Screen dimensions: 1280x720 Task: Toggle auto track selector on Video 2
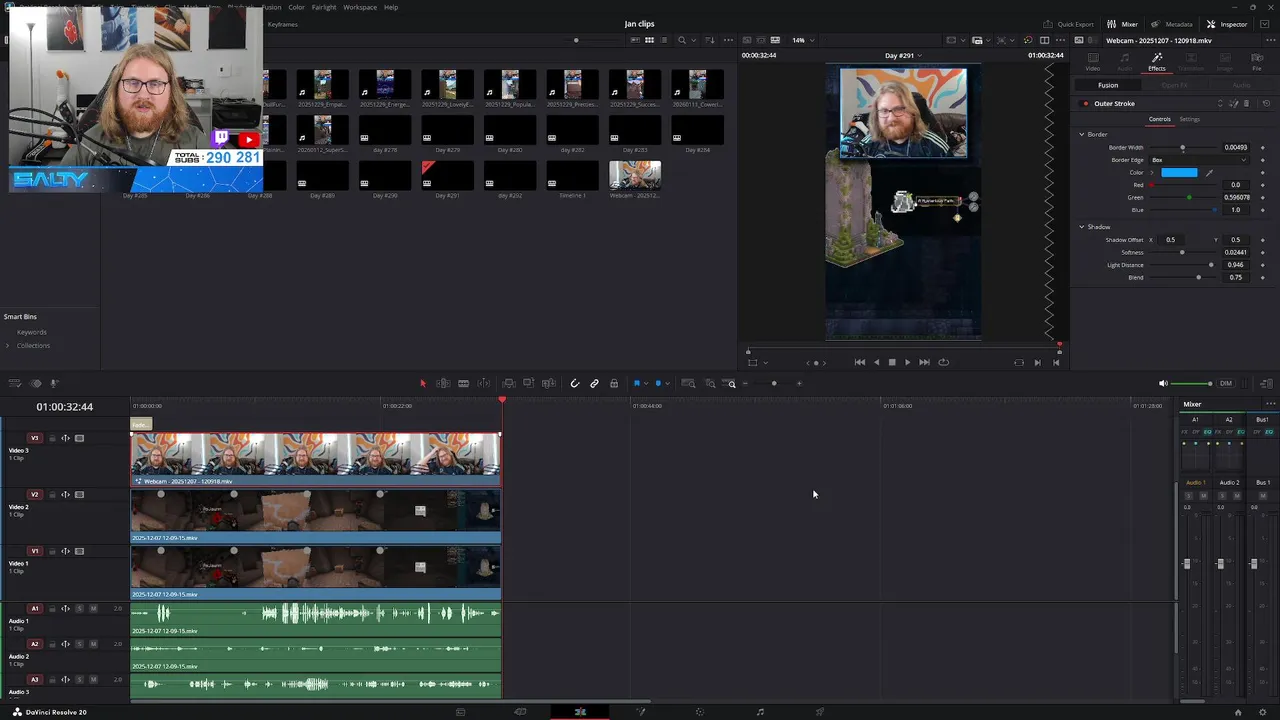pyautogui.click(x=66, y=494)
